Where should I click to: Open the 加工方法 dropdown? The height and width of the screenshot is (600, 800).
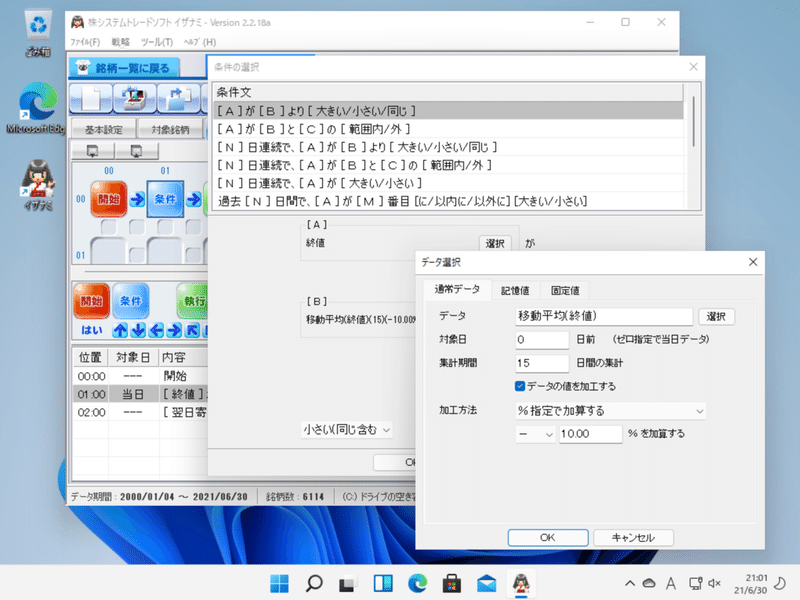611,411
